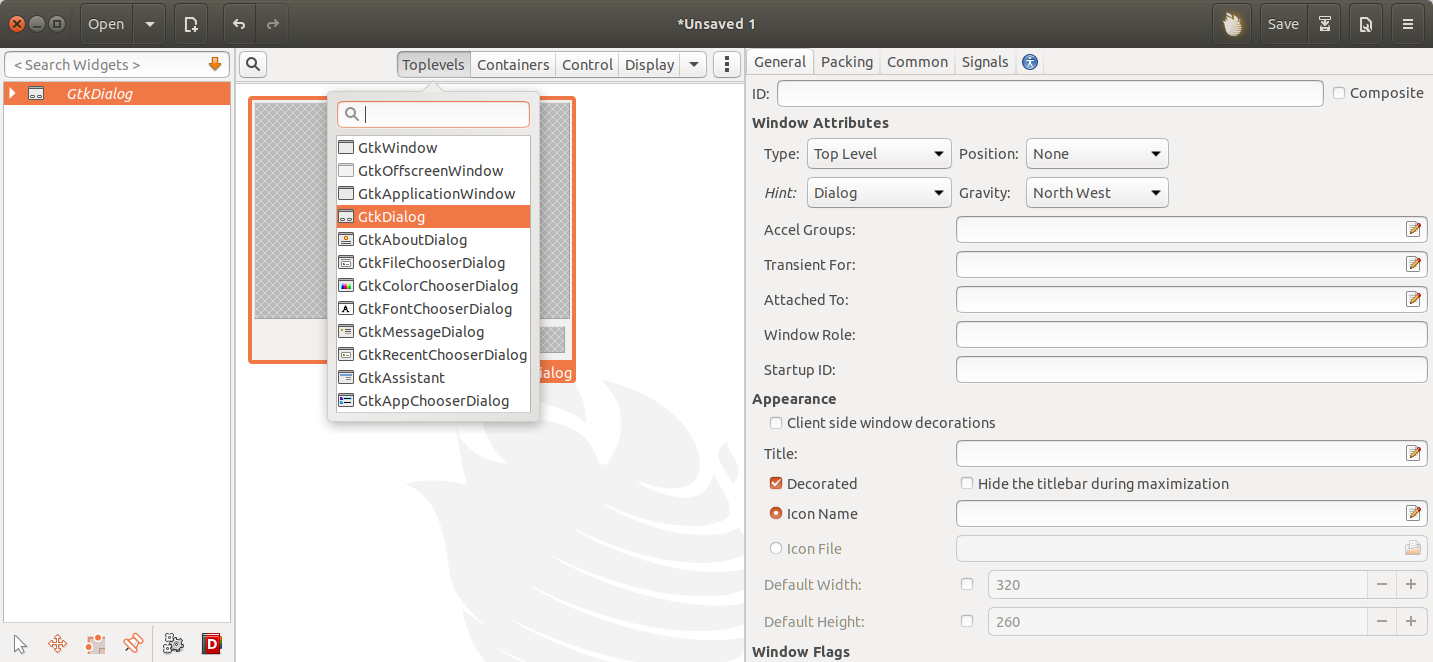Viewport: 1433px width, 662px height.
Task: Switch to the Packing tab
Action: point(846,62)
